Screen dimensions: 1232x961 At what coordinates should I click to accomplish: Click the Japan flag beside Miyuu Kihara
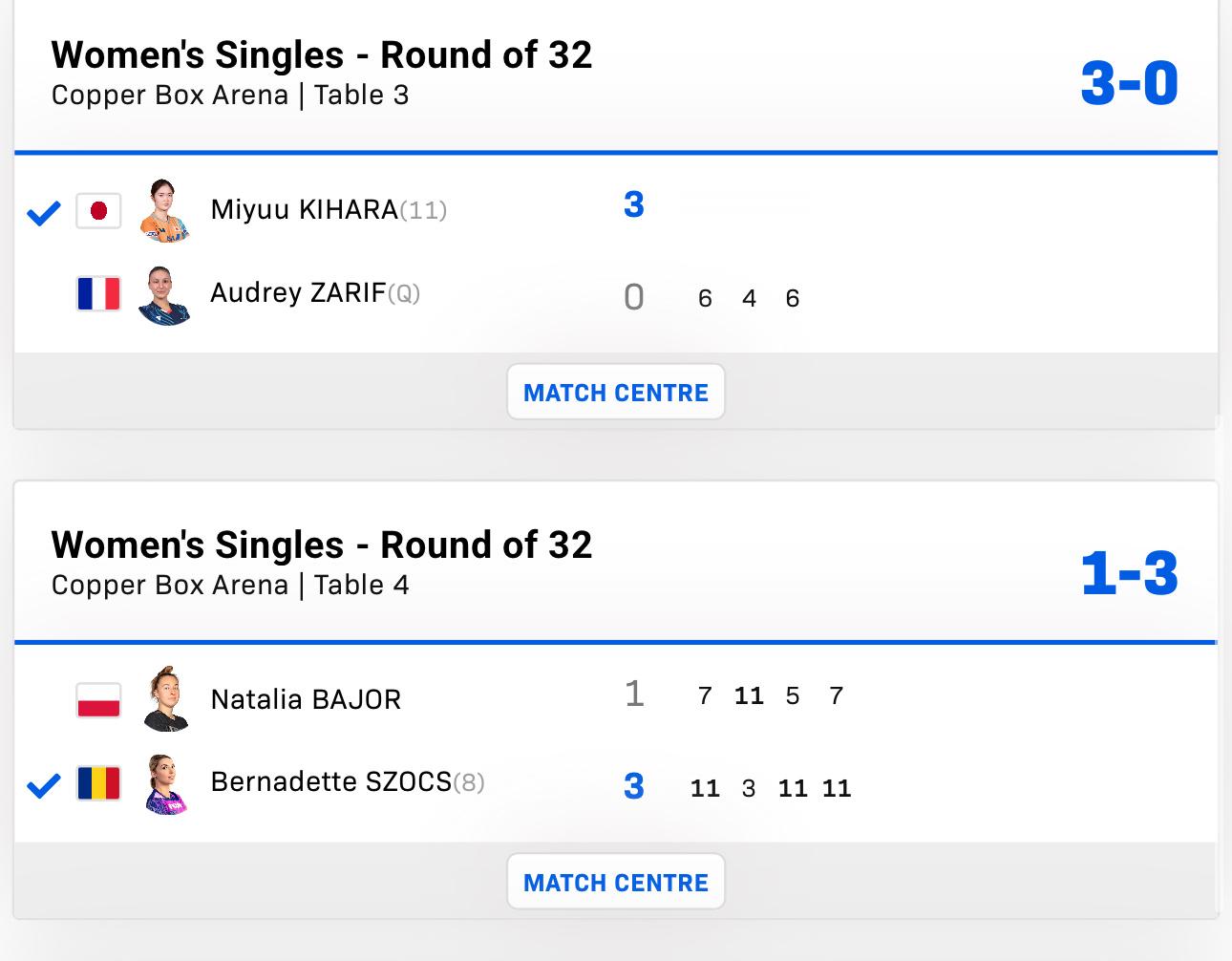pos(98,211)
